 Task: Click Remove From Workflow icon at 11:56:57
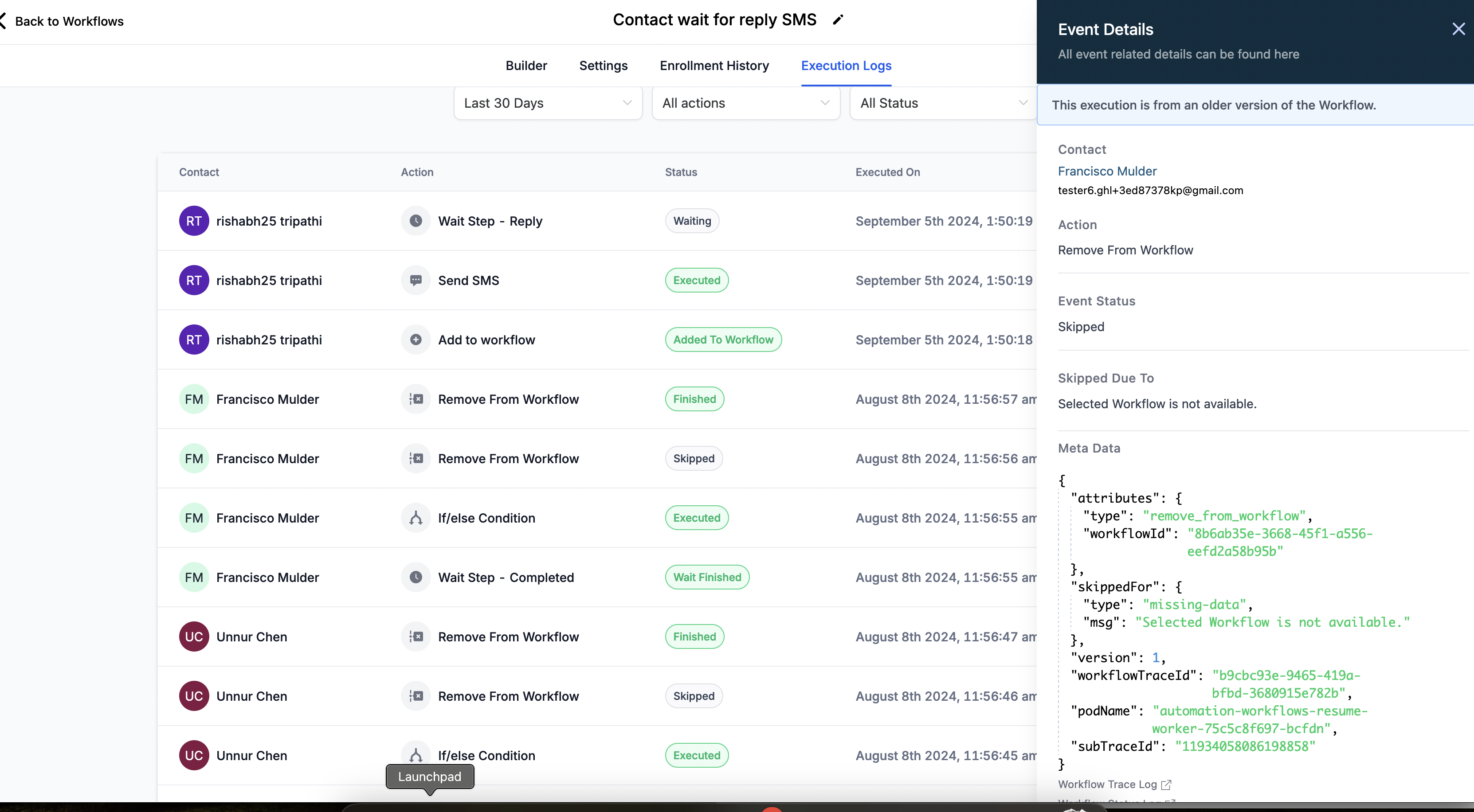point(416,399)
